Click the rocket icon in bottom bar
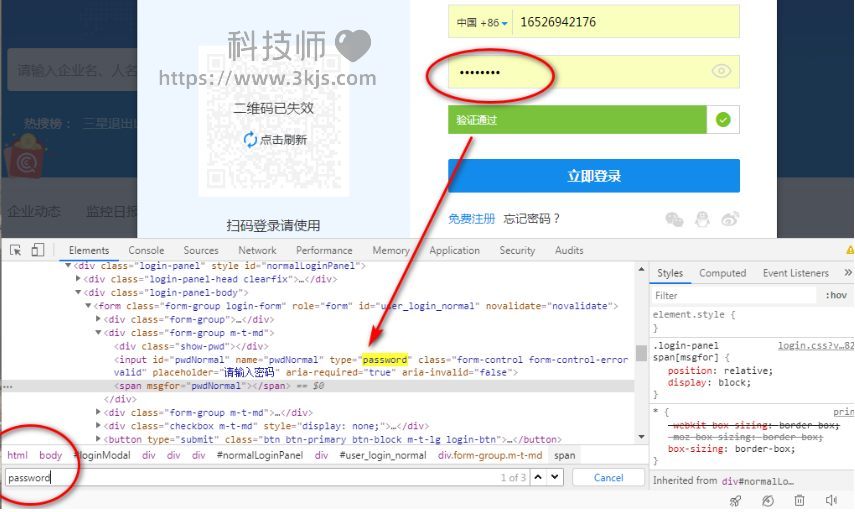Image resolution: width=855 pixels, height=512 pixels. coord(736,501)
